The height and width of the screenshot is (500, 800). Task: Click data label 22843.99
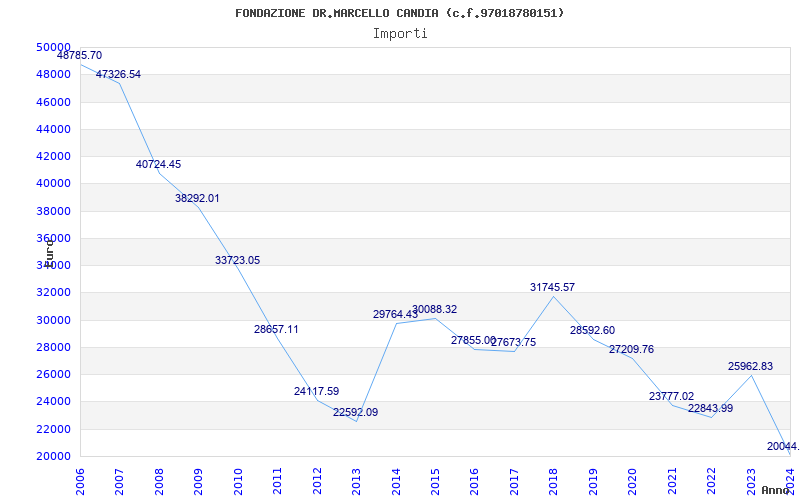coord(710,408)
